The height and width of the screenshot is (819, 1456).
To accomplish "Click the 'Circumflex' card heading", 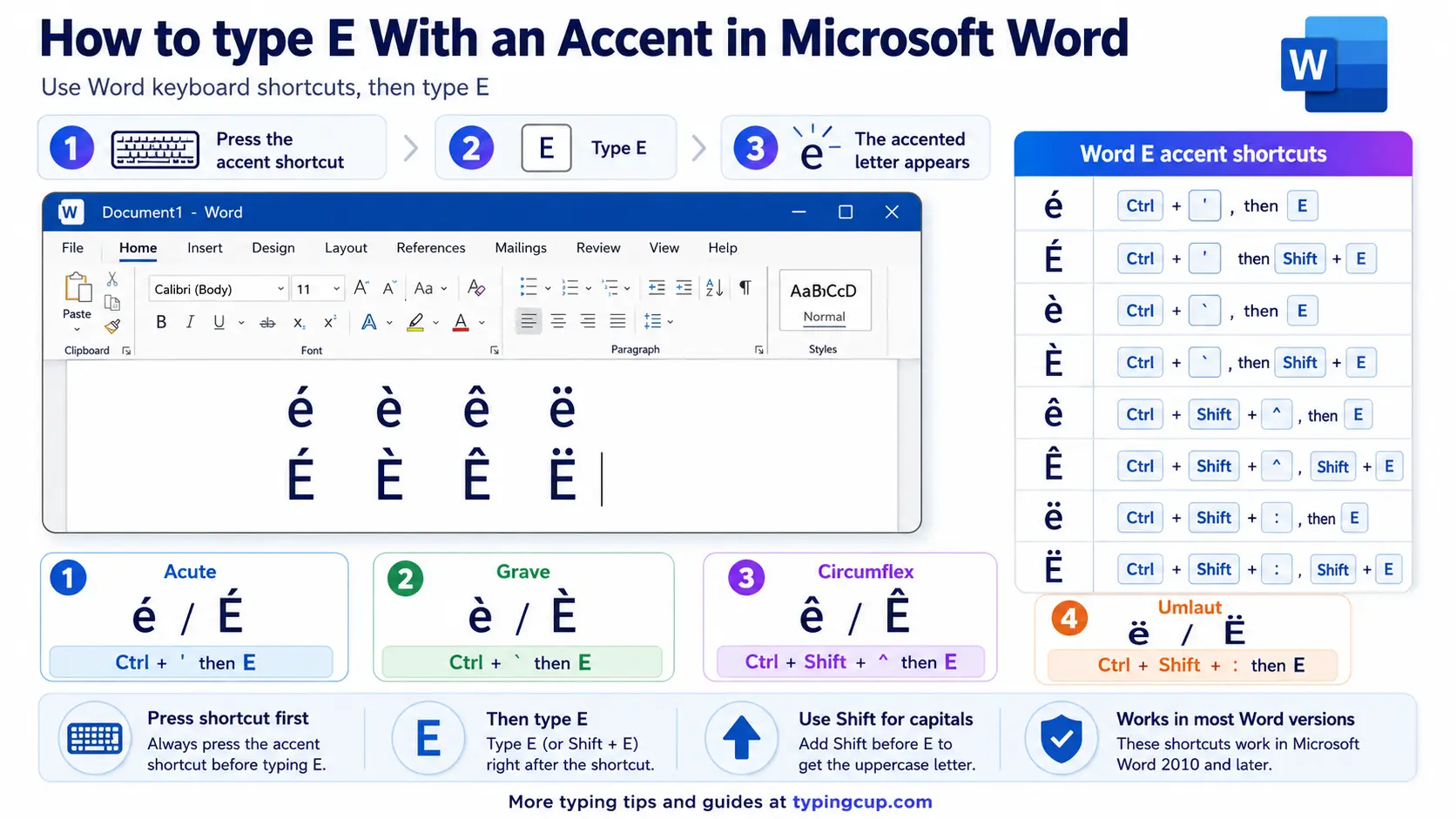I will 866,572.
